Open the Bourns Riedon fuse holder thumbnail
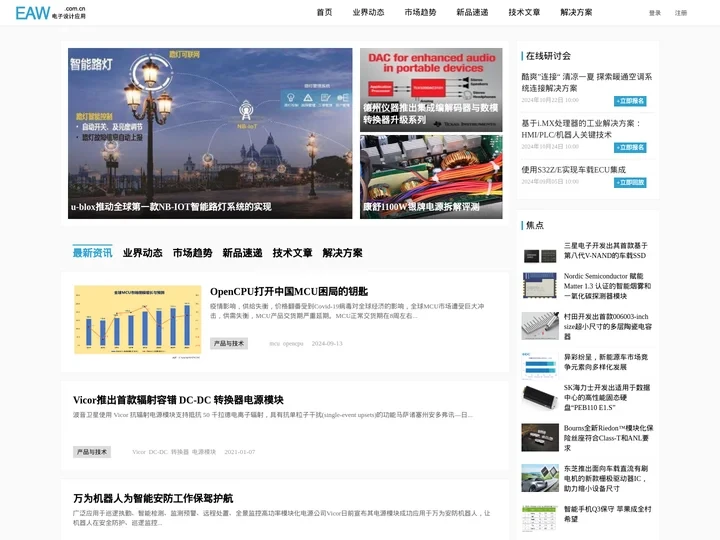Image resolution: width=720 pixels, height=540 pixels. point(540,438)
